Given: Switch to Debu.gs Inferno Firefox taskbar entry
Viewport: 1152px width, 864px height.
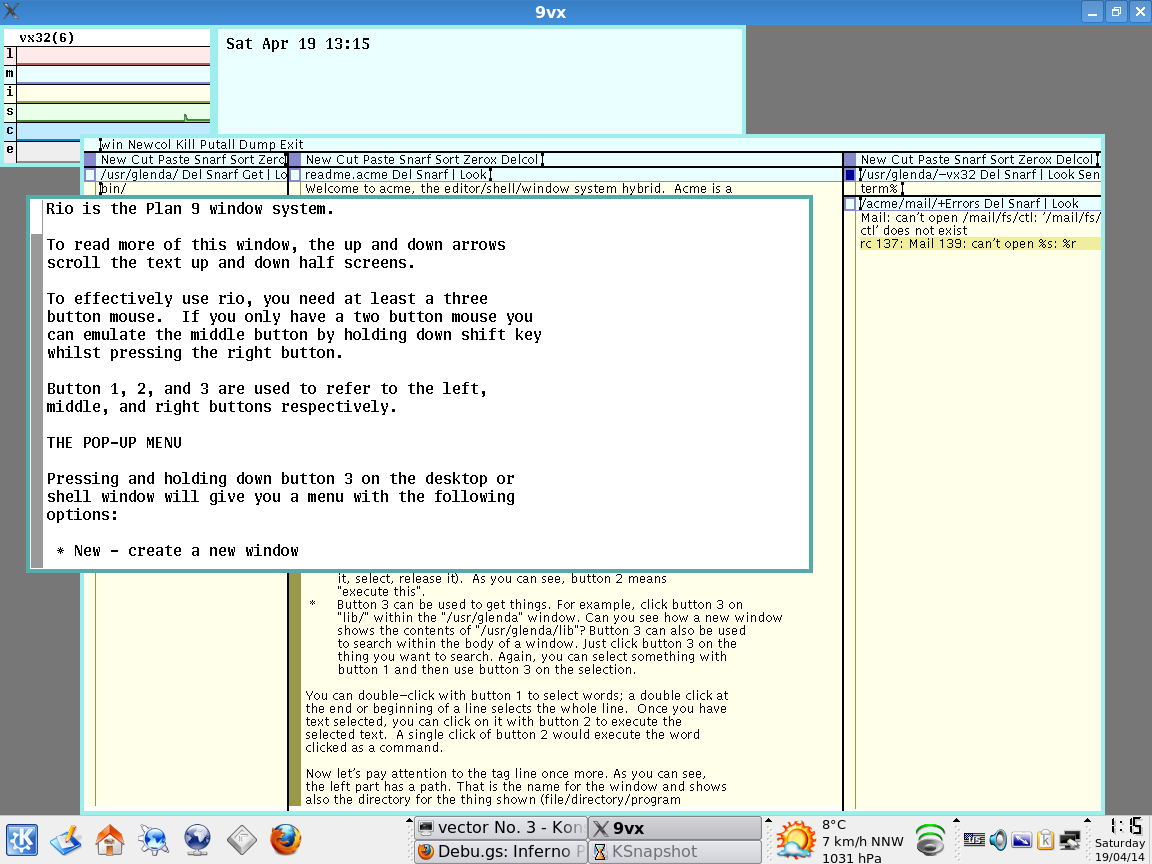Looking at the screenshot, I should coord(500,852).
